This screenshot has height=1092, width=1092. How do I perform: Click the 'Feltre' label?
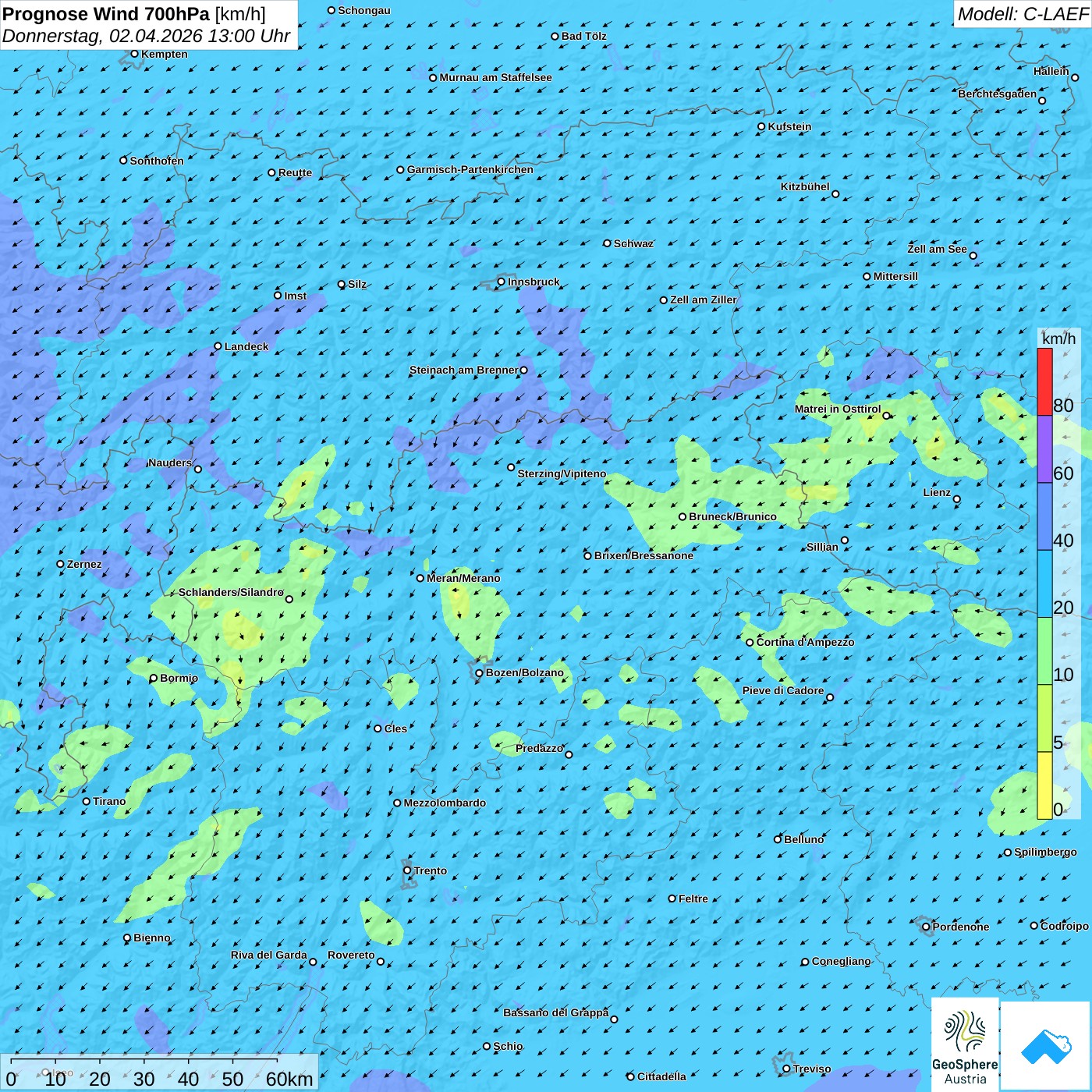point(693,899)
